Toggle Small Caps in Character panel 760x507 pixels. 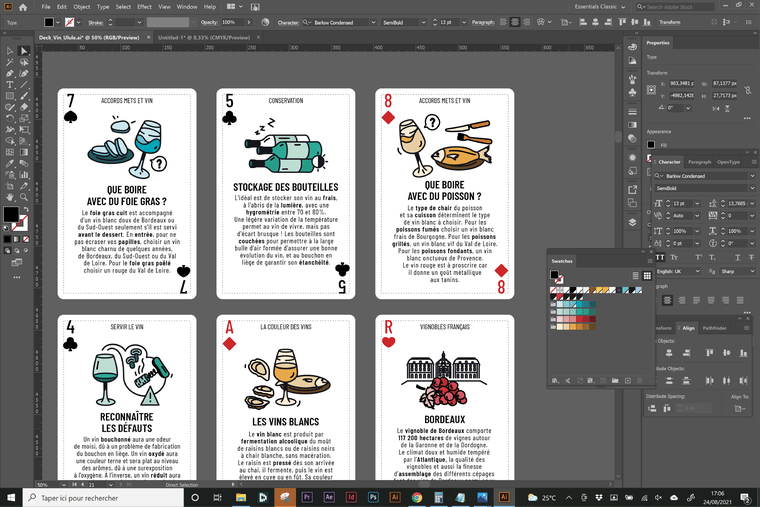pyautogui.click(x=674, y=257)
